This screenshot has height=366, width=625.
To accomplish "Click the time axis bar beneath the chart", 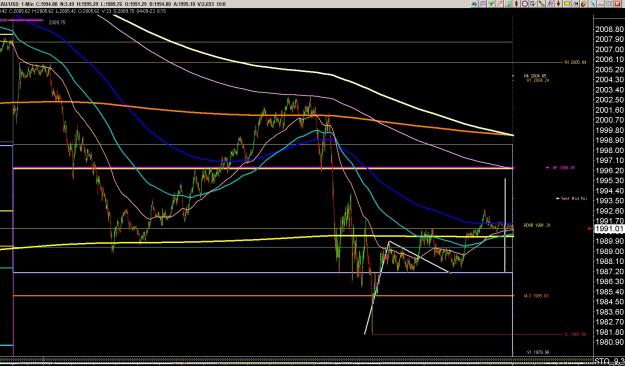I will point(297,361).
